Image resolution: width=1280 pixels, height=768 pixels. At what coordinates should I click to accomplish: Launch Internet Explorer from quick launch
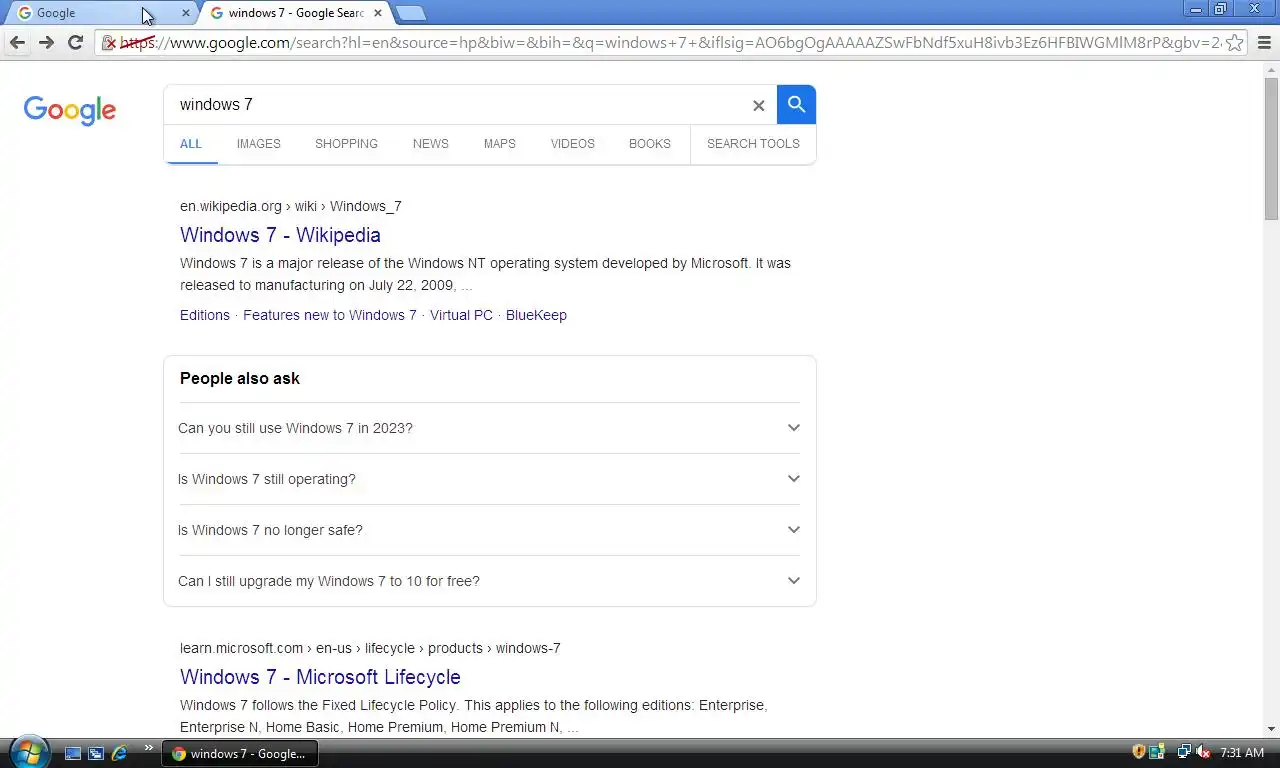tap(119, 753)
